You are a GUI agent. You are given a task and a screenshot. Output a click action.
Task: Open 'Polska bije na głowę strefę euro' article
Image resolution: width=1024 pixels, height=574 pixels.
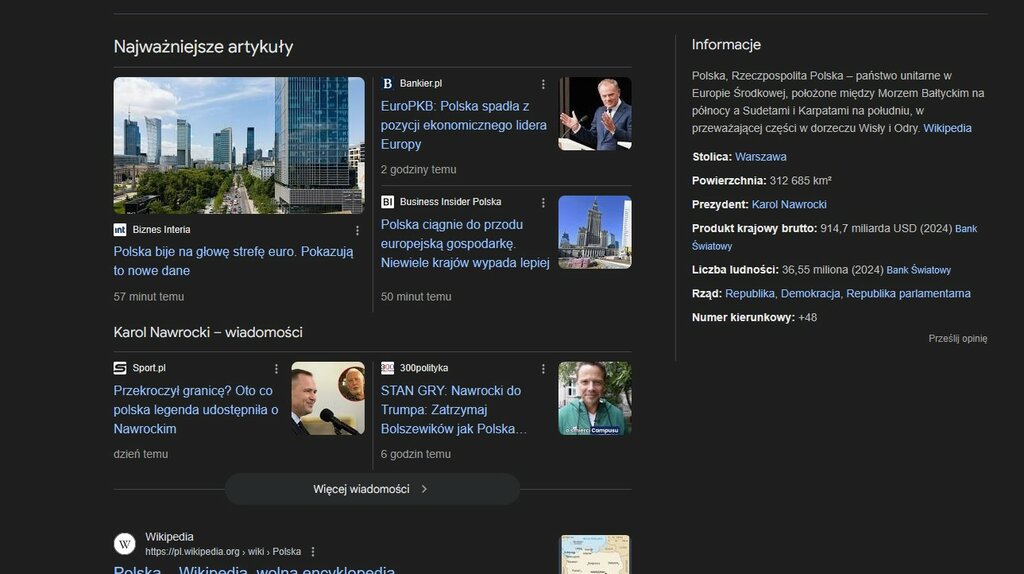coord(233,261)
